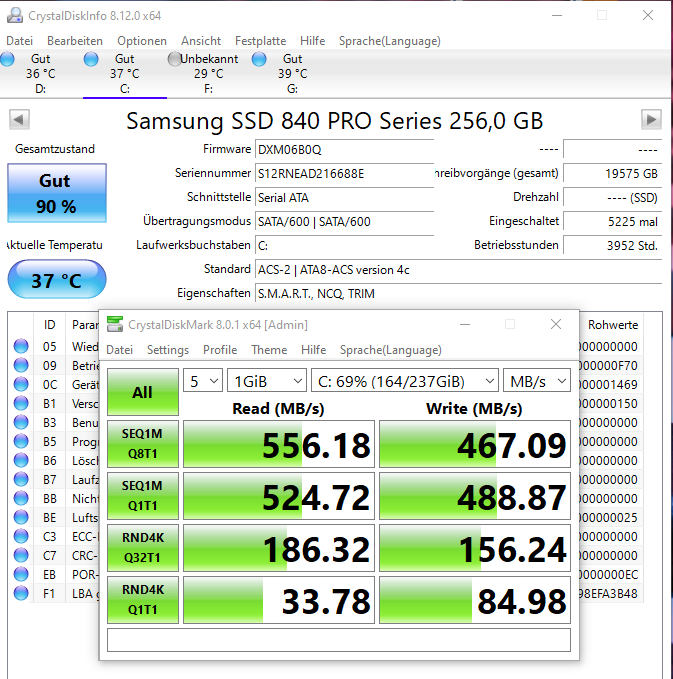Click status orb of attribute BE row
Screen dimensions: 673x679
click(x=21, y=517)
